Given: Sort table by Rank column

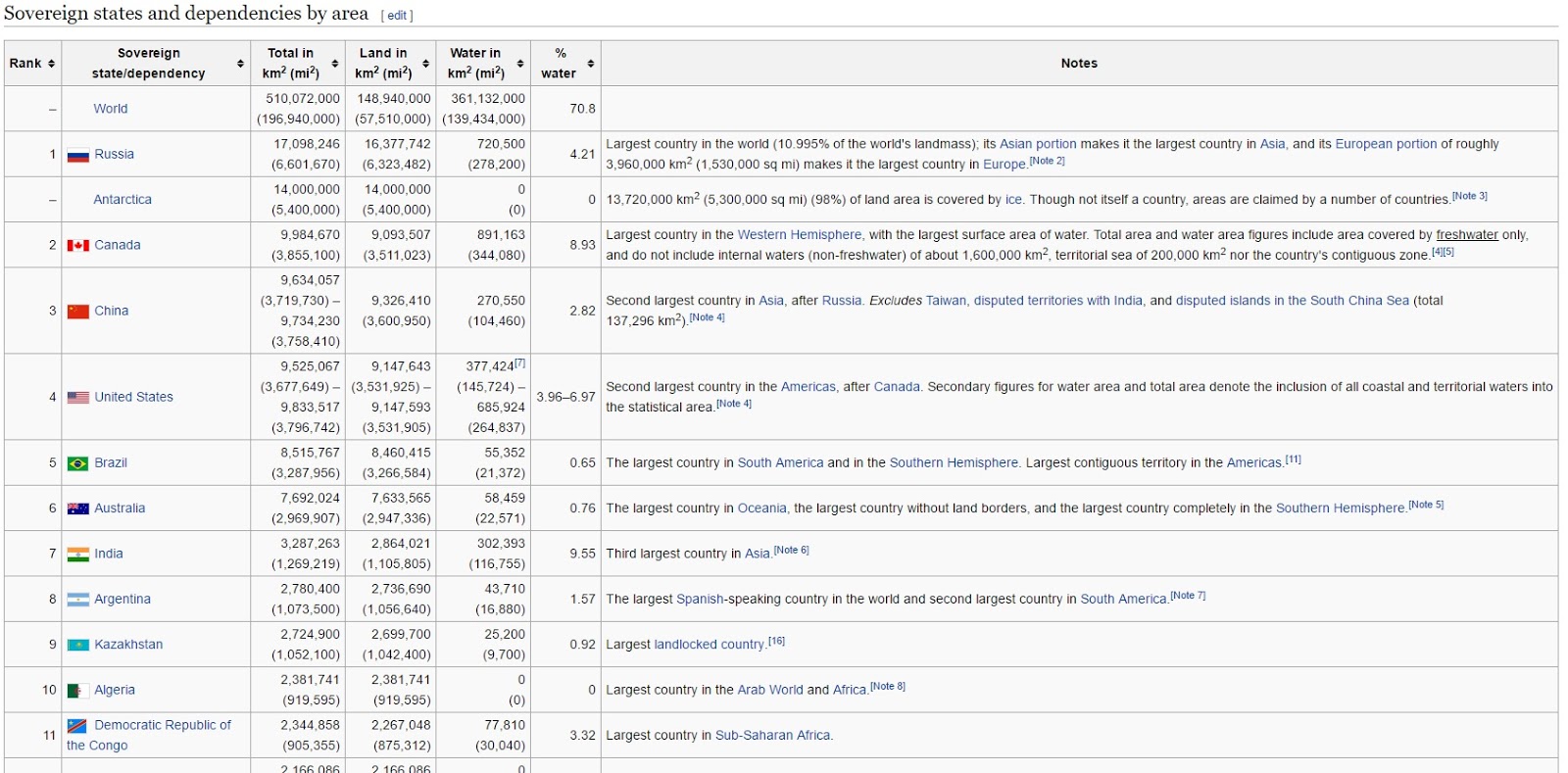Looking at the screenshot, I should pos(51,64).
